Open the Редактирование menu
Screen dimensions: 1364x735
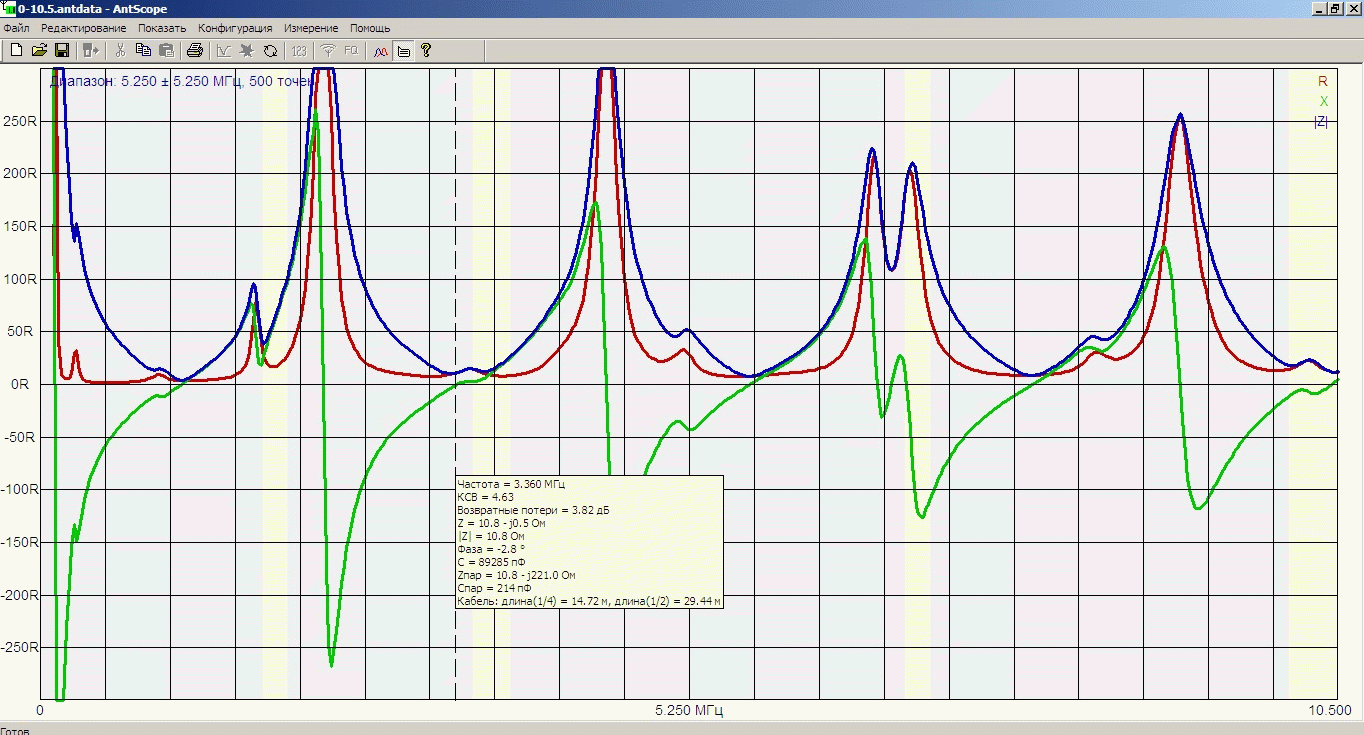pos(84,28)
